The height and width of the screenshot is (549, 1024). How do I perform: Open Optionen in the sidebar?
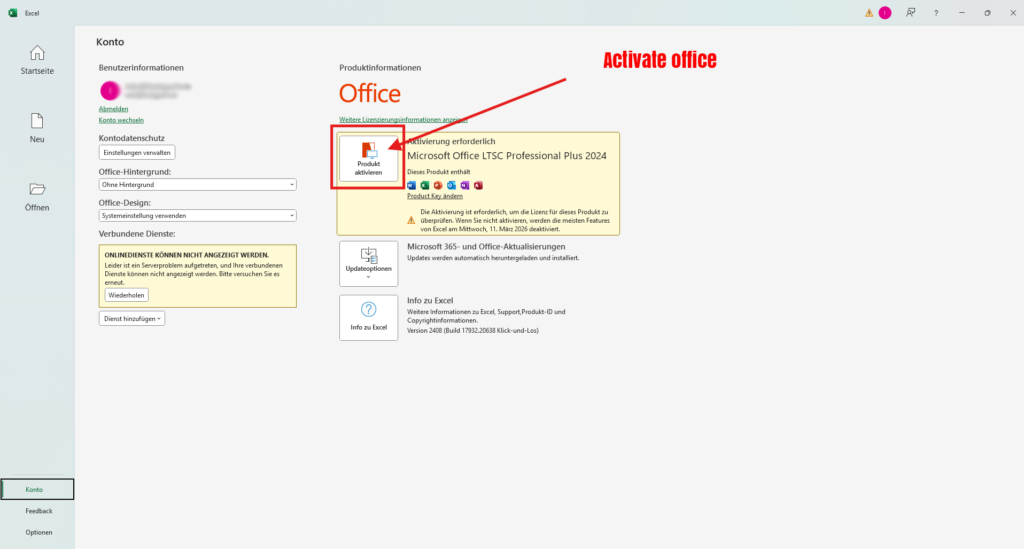[x=39, y=532]
